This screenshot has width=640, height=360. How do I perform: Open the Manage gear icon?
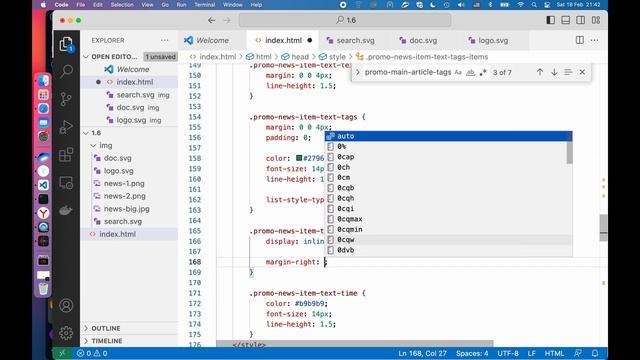coord(66,333)
